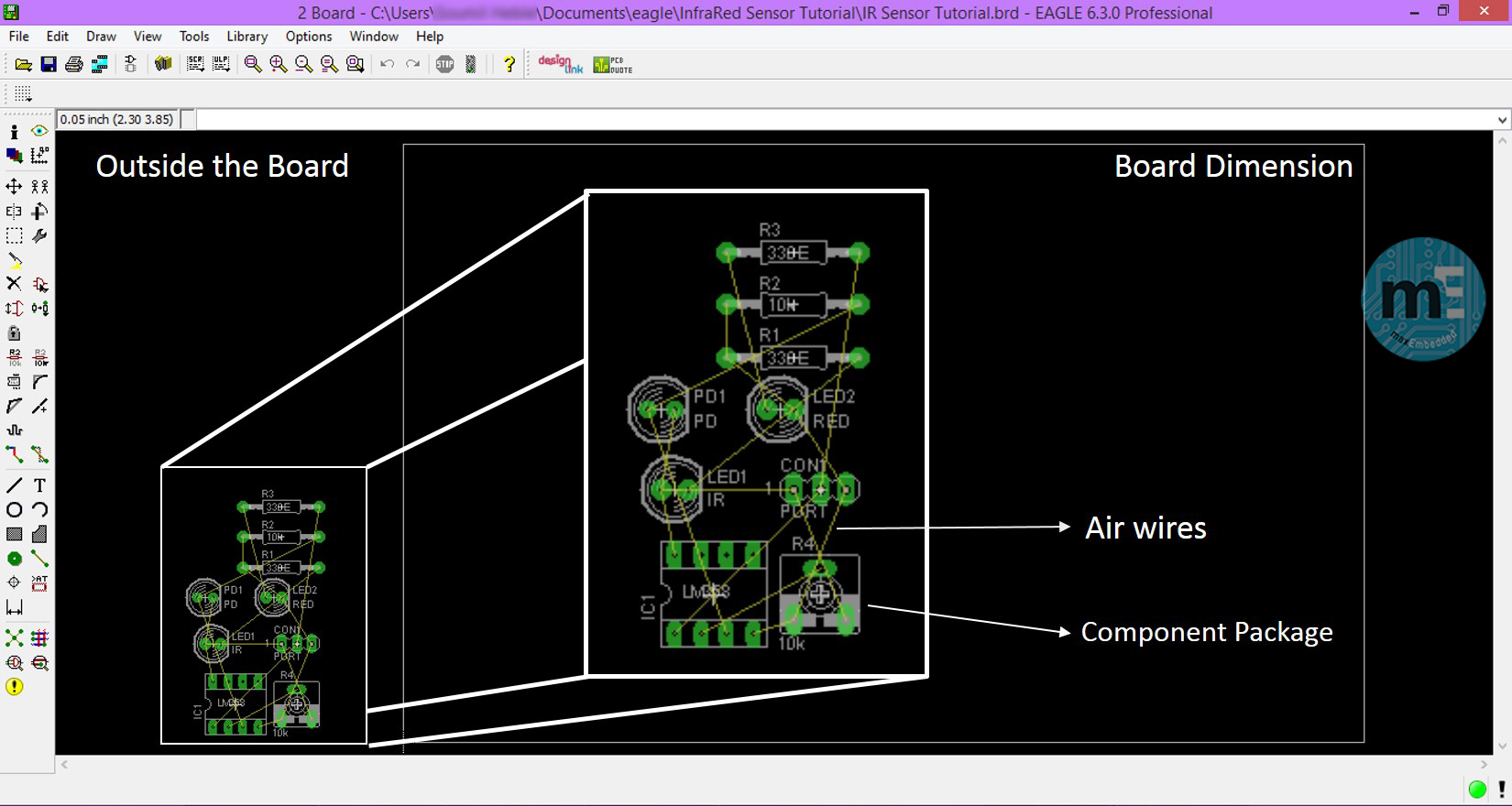
Task: Start the Autorouter
Action: pyautogui.click(x=39, y=638)
